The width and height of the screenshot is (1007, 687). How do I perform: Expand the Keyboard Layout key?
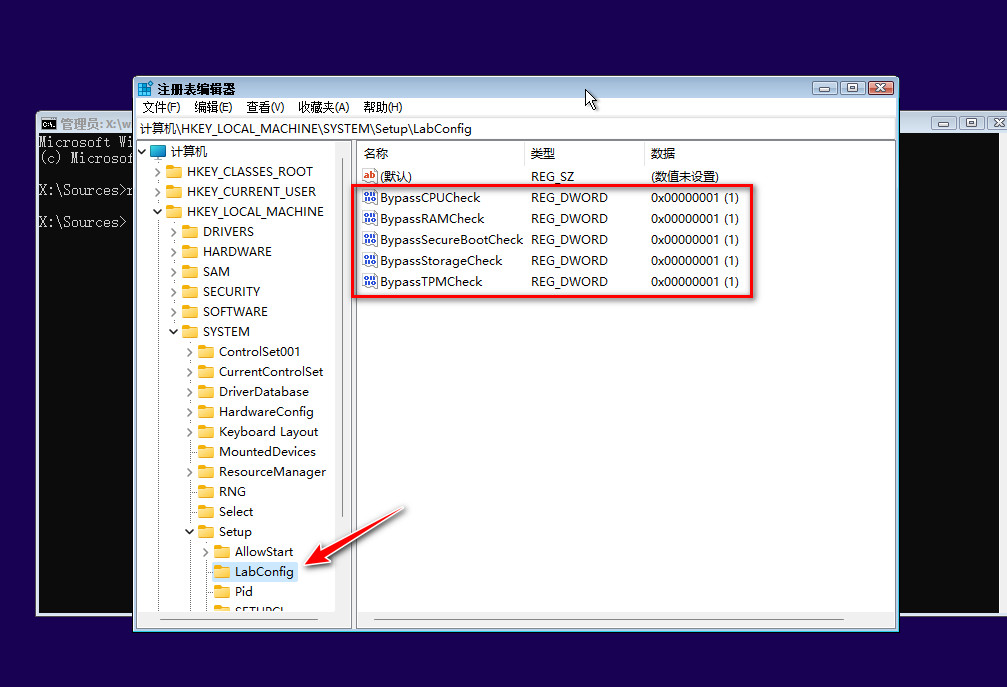pyautogui.click(x=189, y=432)
